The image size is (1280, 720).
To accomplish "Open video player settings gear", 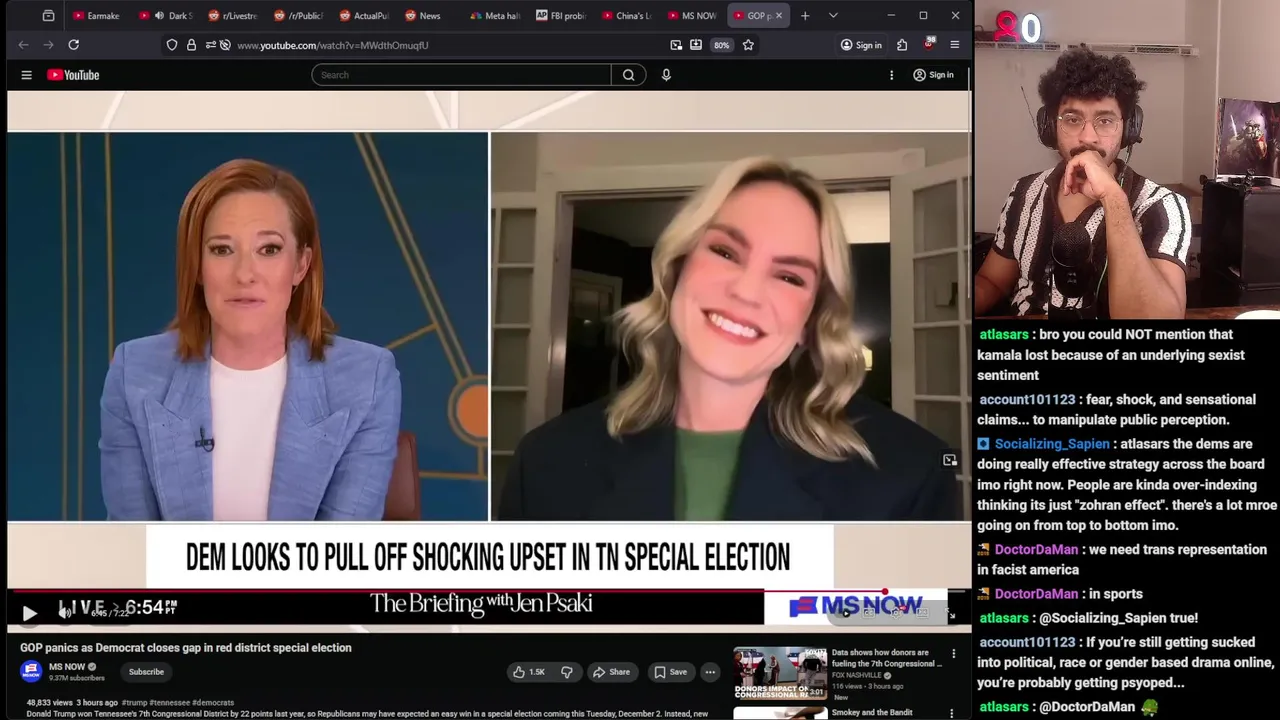I will (895, 613).
